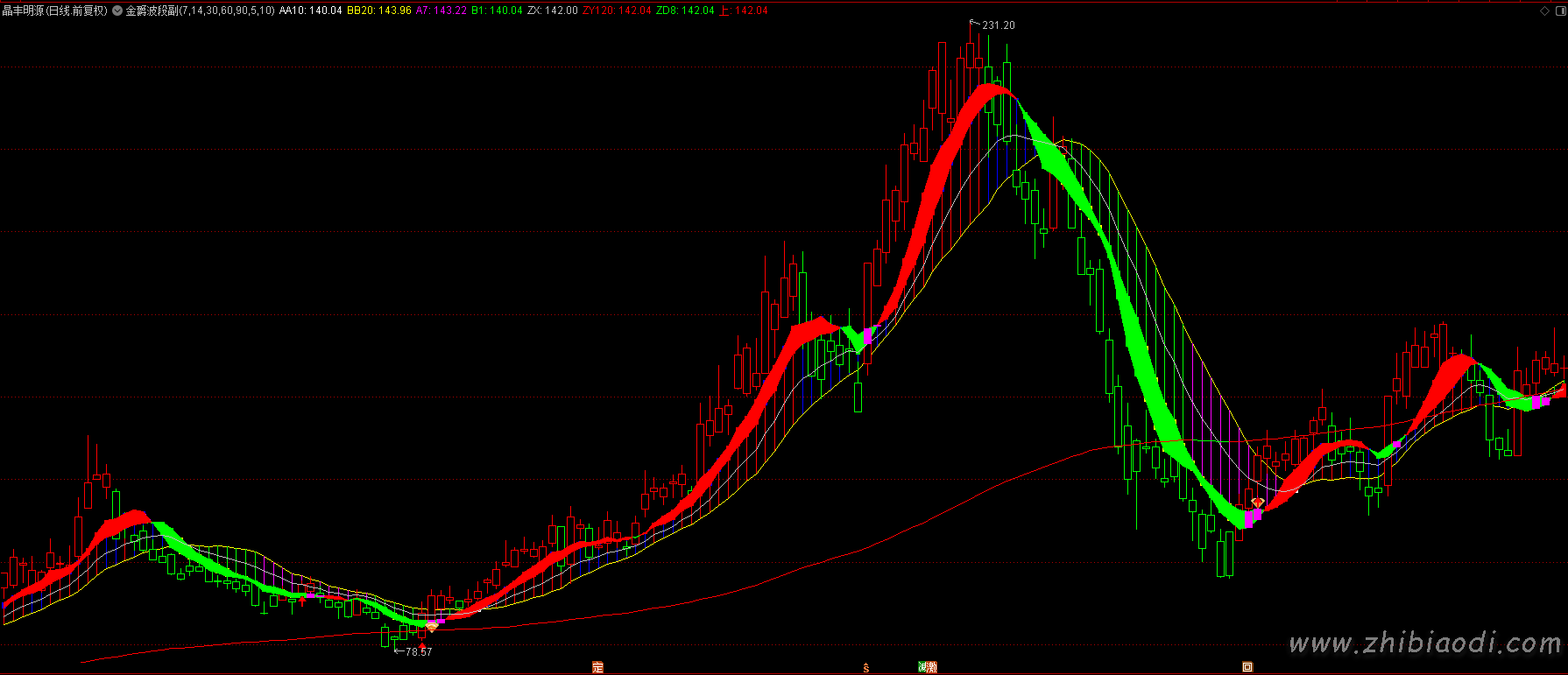Click the ZX: 142.00 indicator value

[x=553, y=11]
